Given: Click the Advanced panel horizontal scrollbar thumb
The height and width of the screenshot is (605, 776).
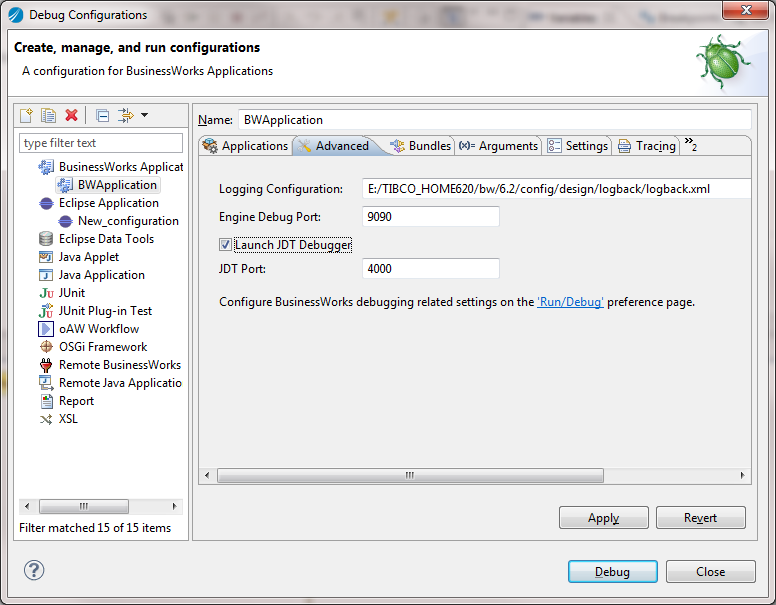Looking at the screenshot, I should [410, 476].
